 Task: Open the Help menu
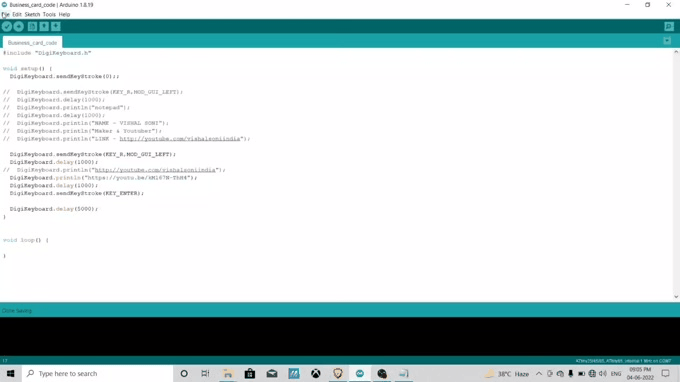click(64, 14)
